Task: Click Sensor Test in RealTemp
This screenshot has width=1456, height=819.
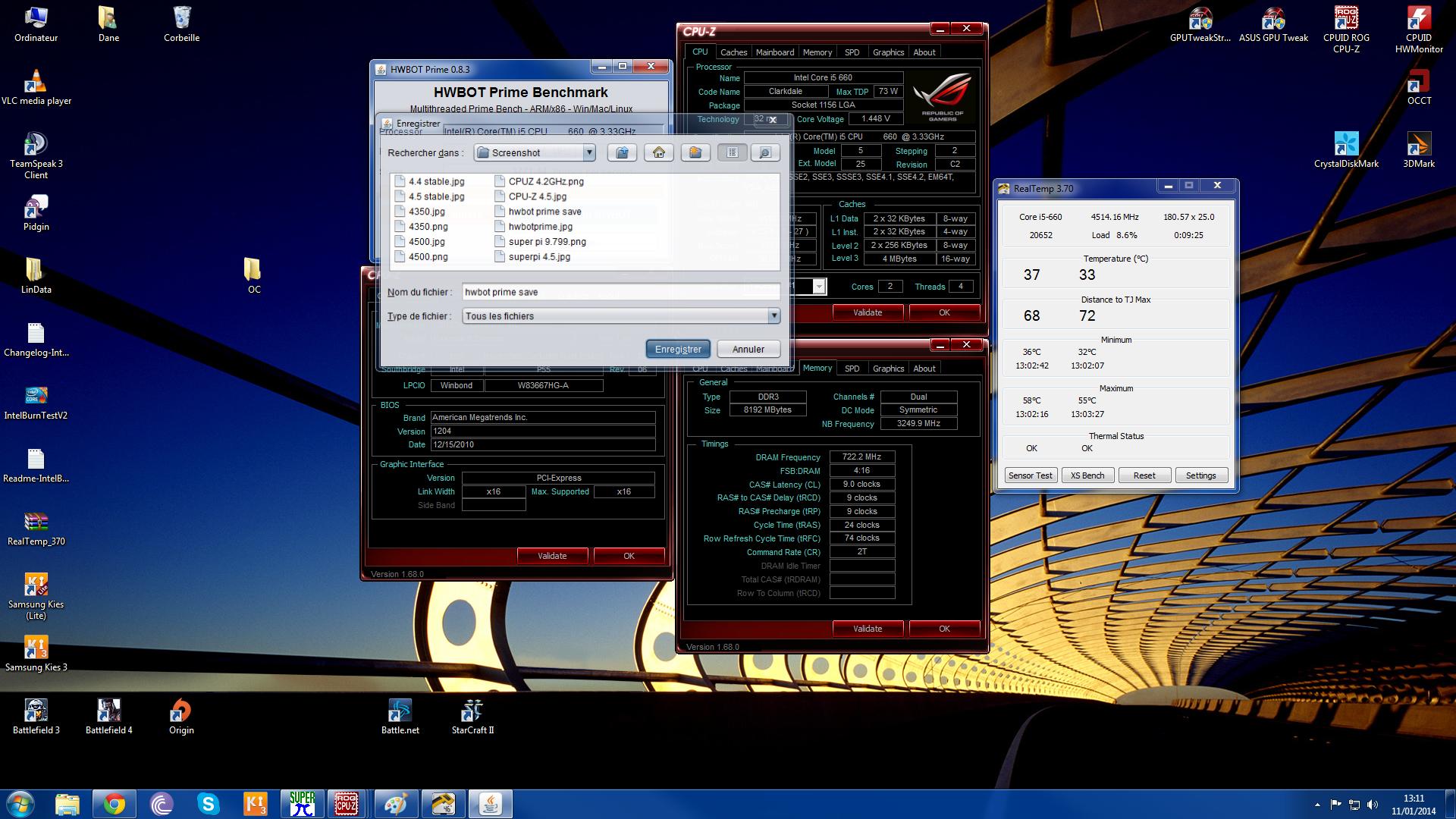Action: [x=1031, y=475]
